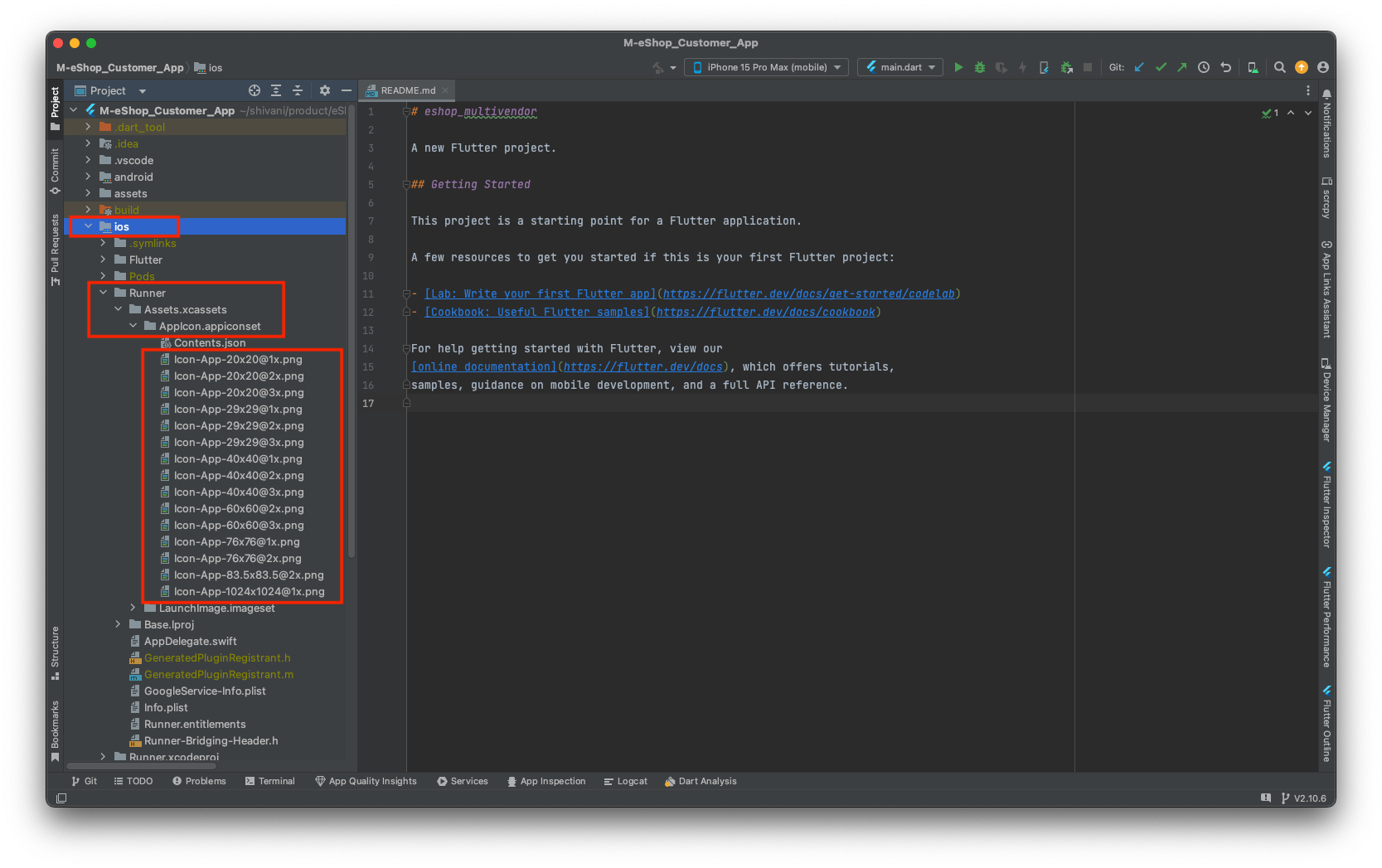Open Flutter Inspector side panel
The height and width of the screenshot is (868, 1382).
1326,504
